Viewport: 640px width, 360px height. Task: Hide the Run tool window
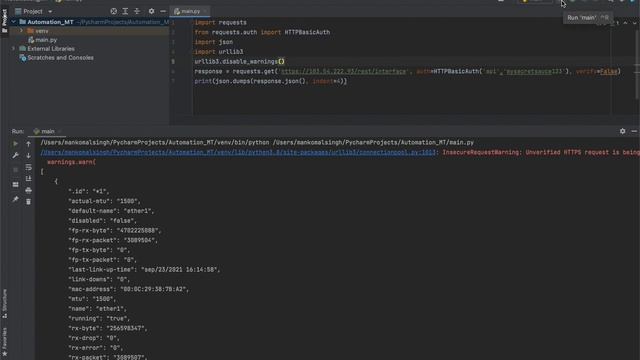pos(634,131)
